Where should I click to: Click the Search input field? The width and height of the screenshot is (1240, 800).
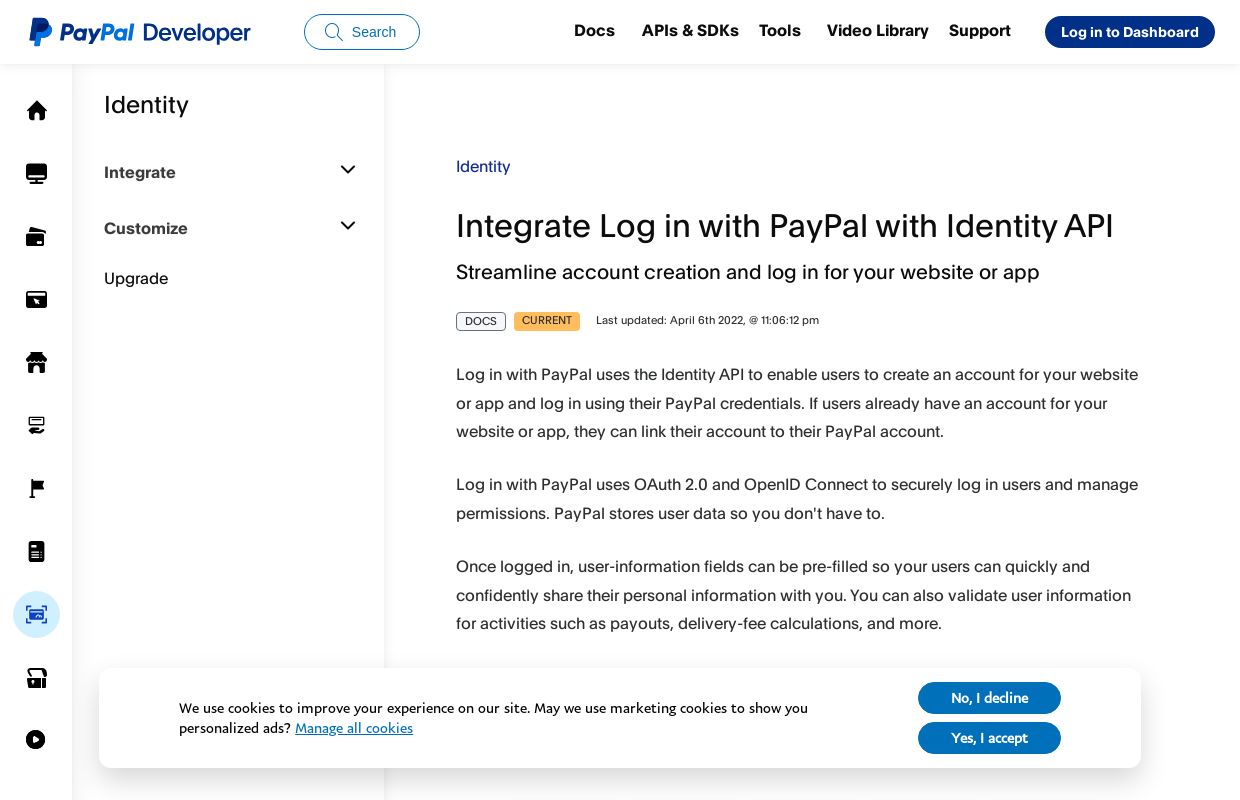coord(362,32)
